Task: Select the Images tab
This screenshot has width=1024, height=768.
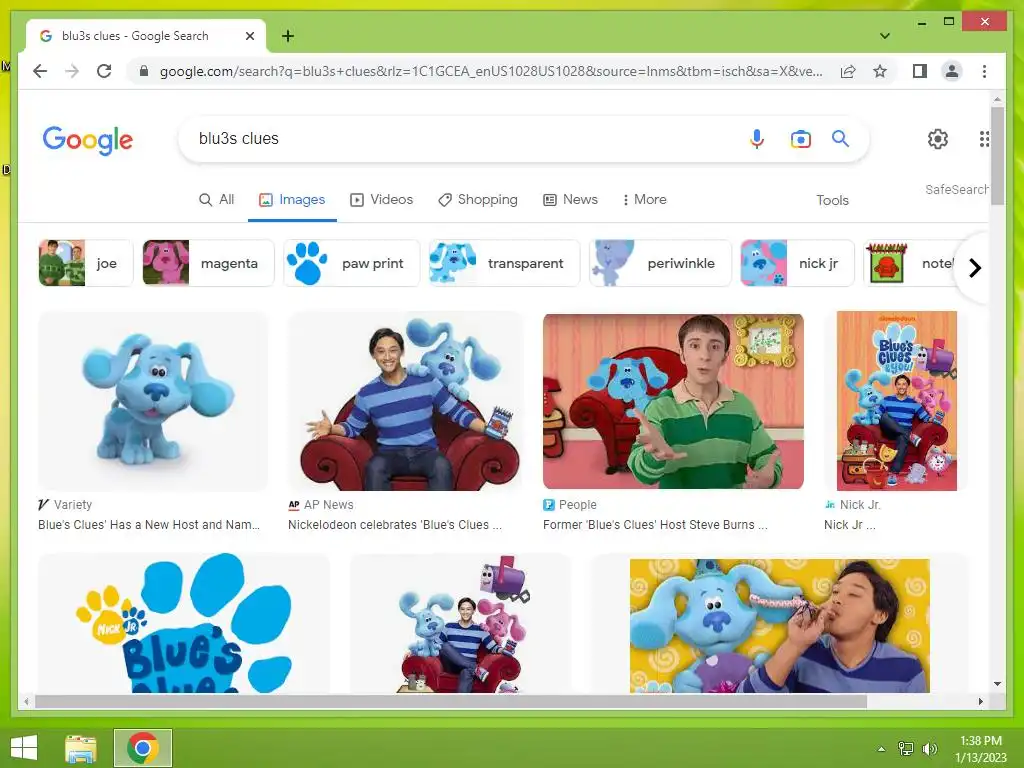Action: pos(292,200)
